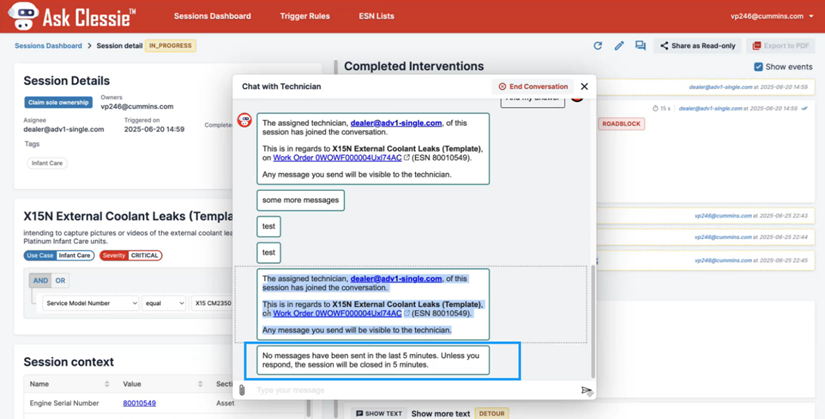Go to Sessions Dashboard breadcrumb link

[x=48, y=46]
